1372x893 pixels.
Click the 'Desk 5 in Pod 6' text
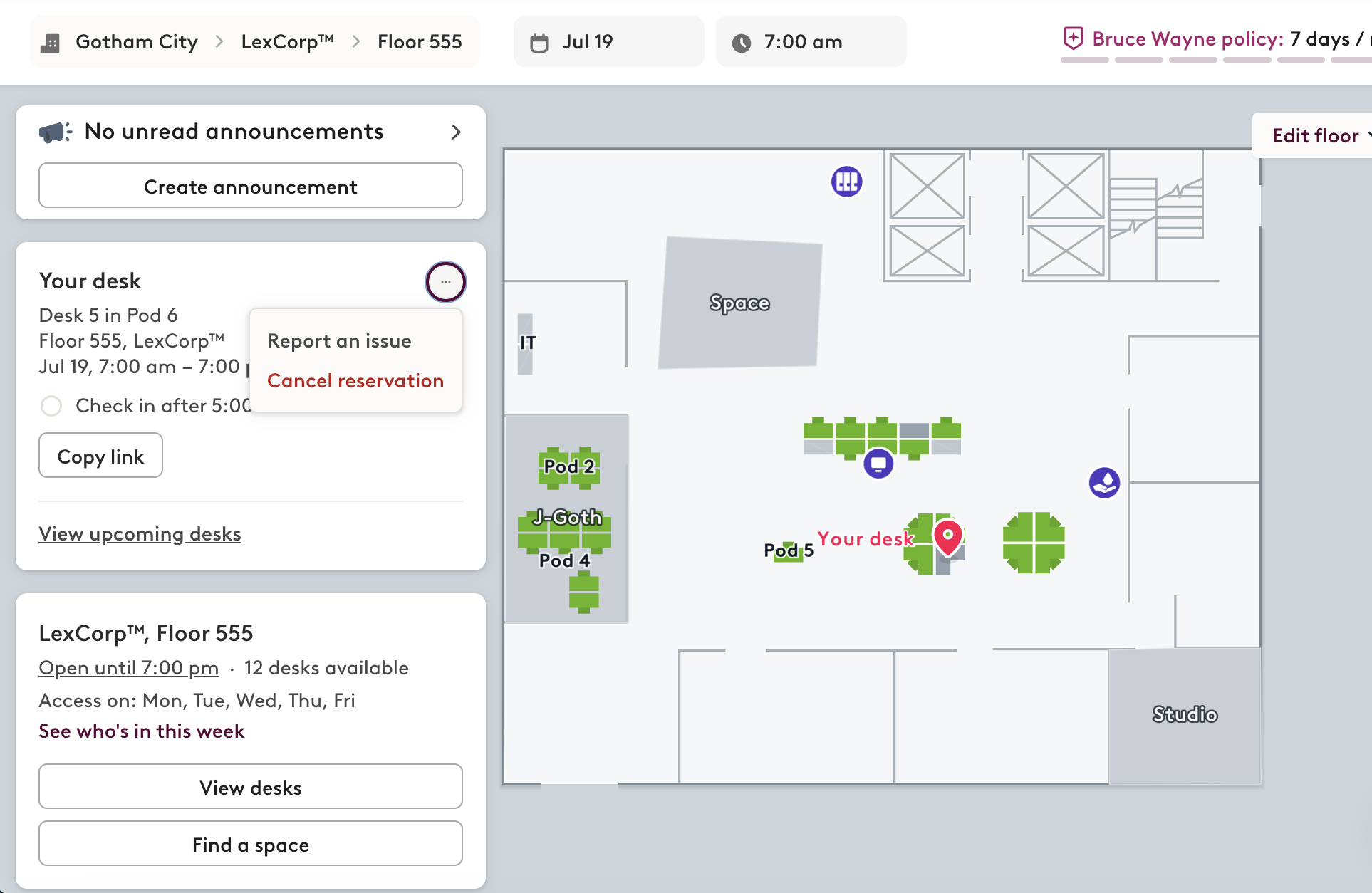click(108, 315)
